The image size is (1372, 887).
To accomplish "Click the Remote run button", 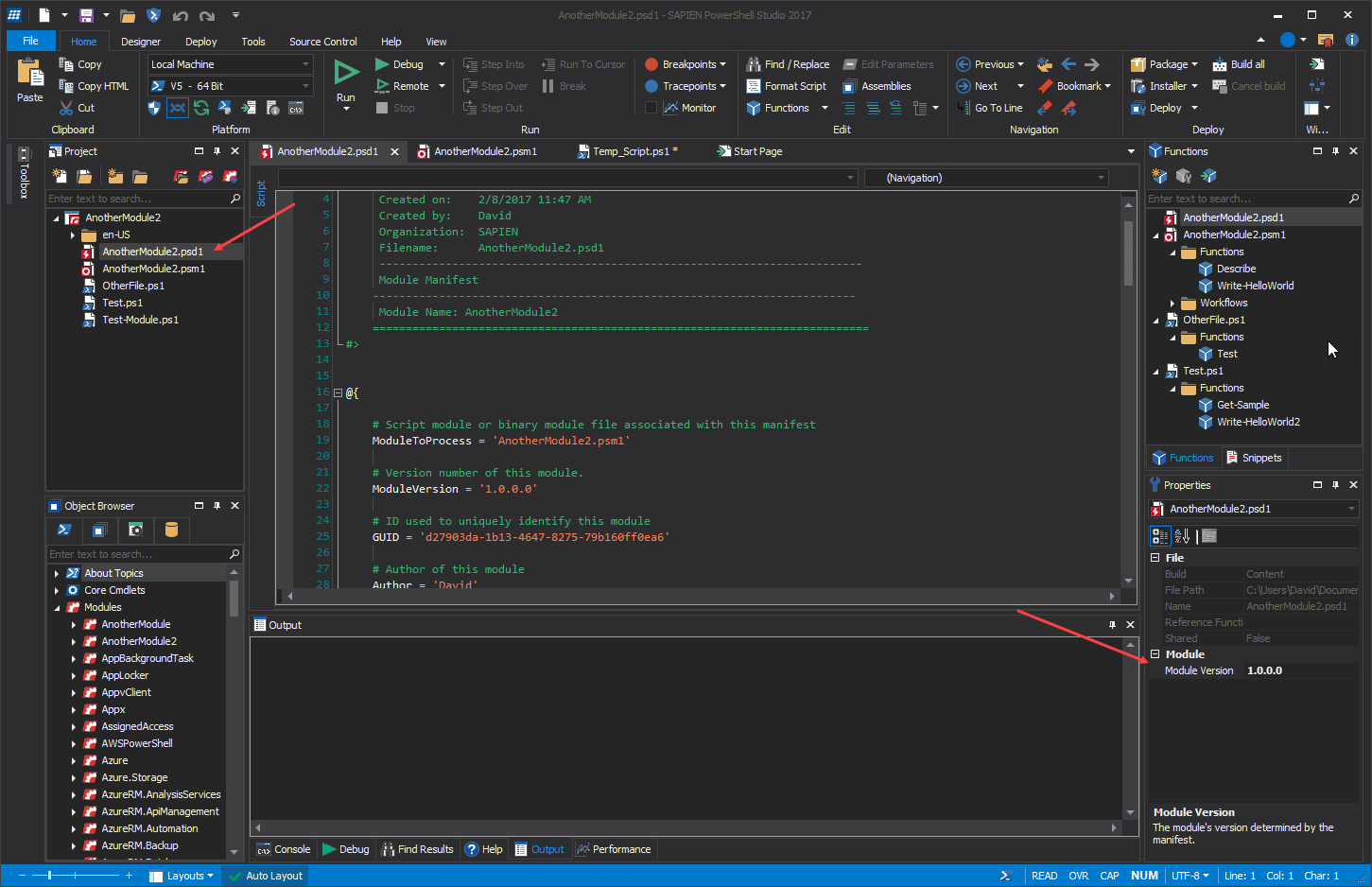I will 403,86.
